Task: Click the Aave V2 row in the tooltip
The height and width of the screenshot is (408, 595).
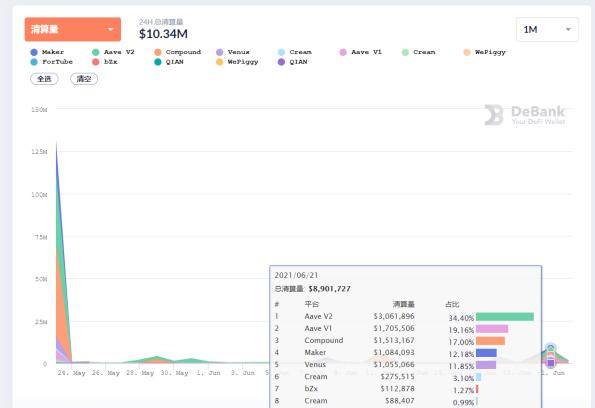Action: click(x=405, y=317)
